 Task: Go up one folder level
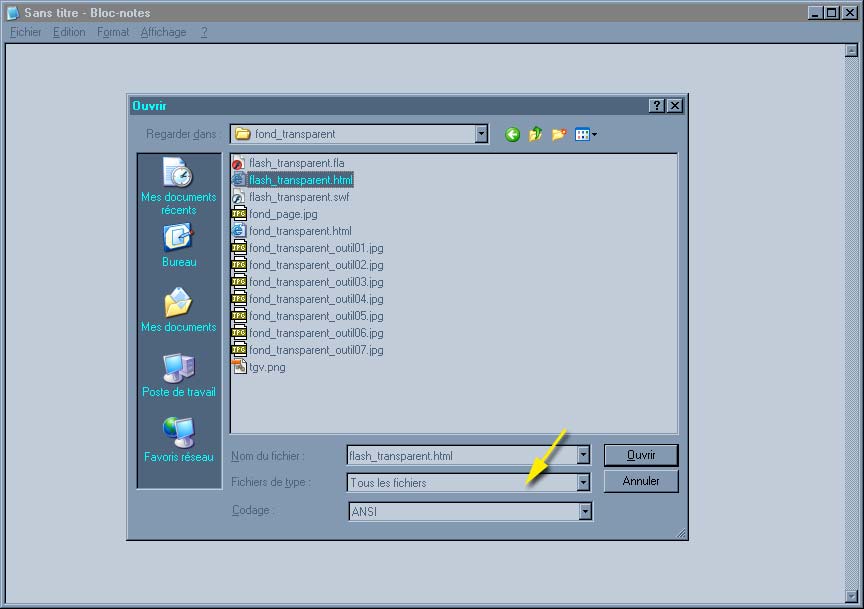click(535, 134)
